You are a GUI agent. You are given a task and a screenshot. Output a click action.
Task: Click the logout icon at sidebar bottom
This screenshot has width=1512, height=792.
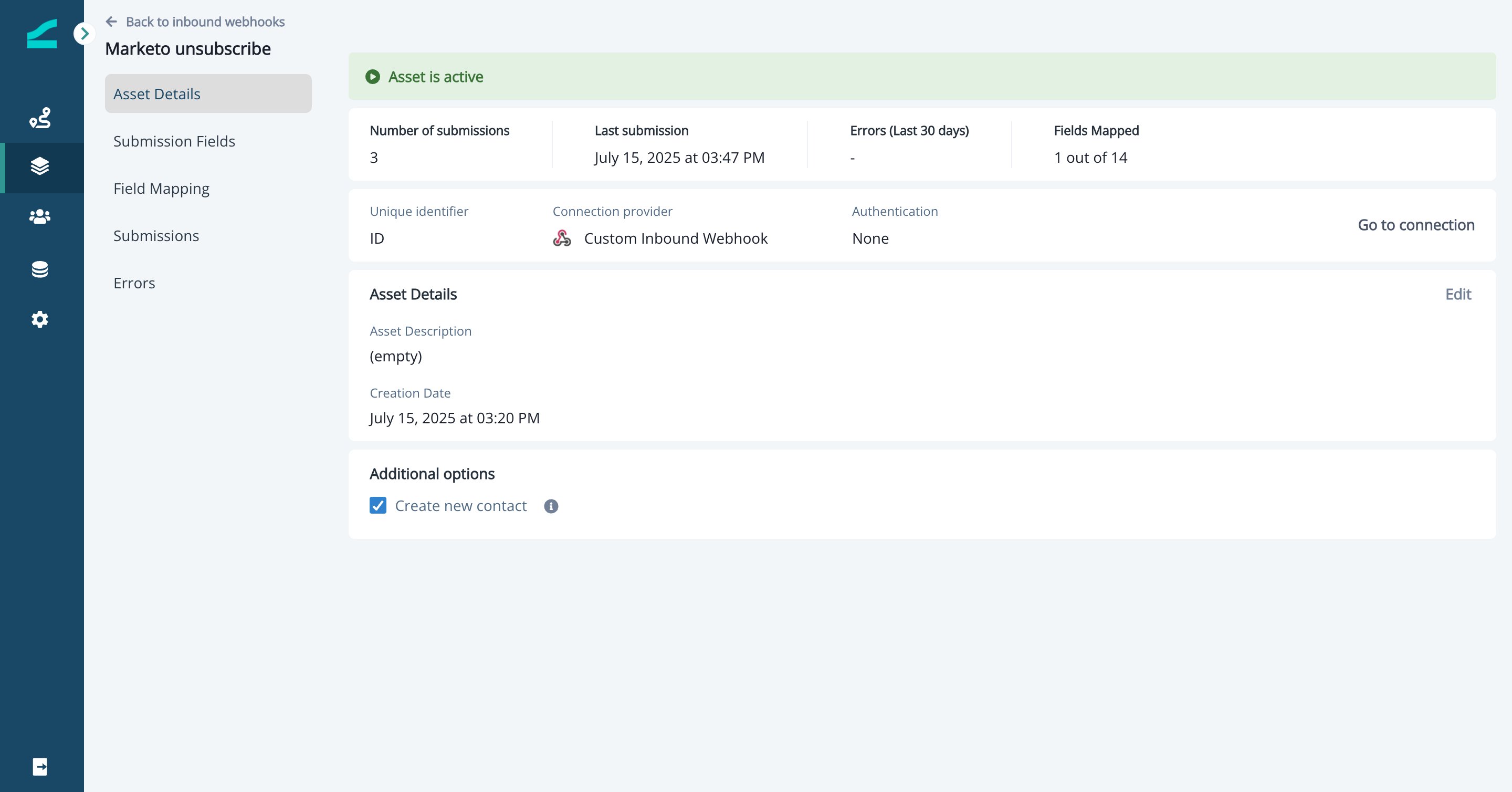point(40,766)
